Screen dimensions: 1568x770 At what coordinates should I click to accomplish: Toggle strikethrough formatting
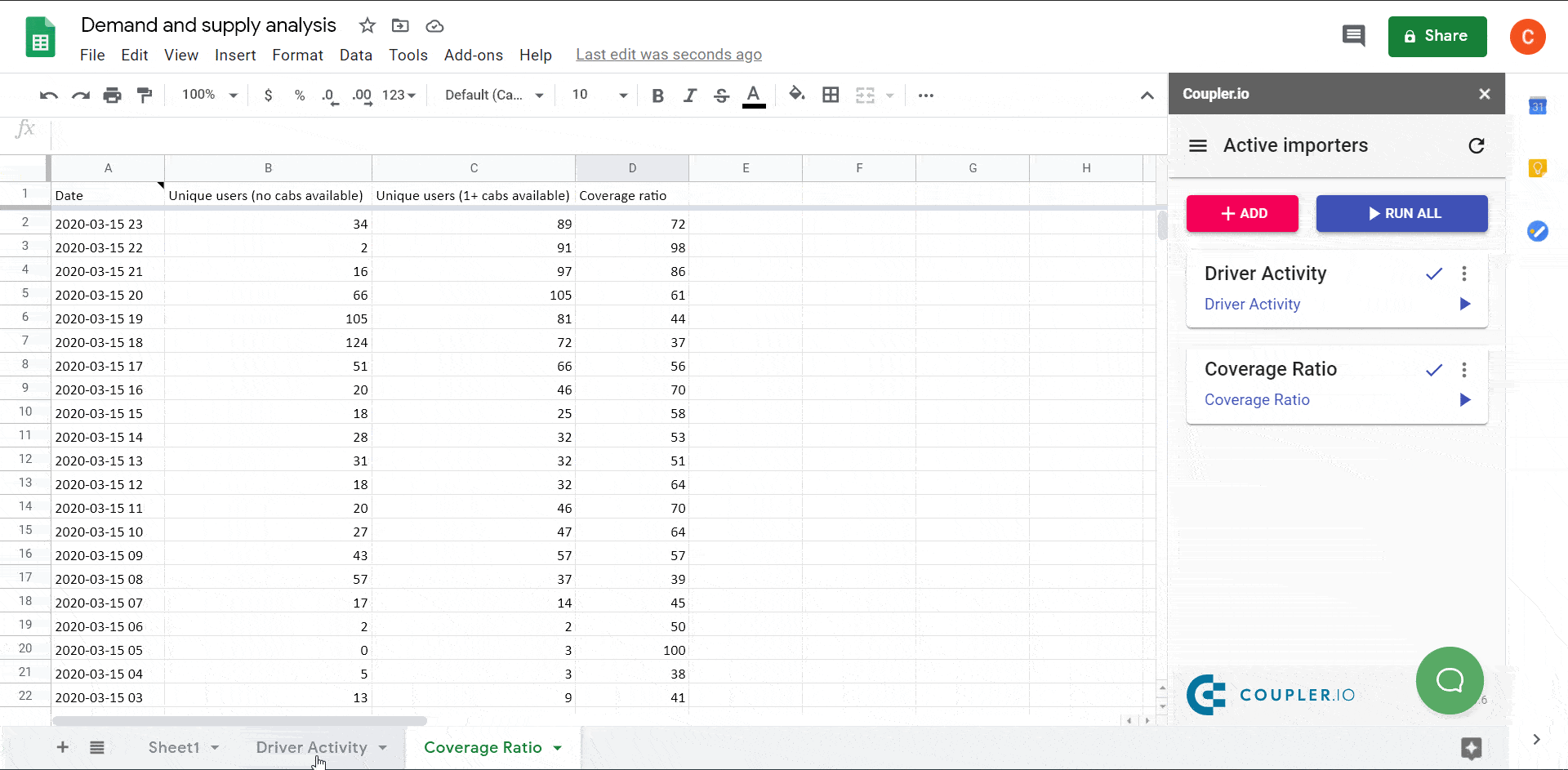(x=722, y=95)
